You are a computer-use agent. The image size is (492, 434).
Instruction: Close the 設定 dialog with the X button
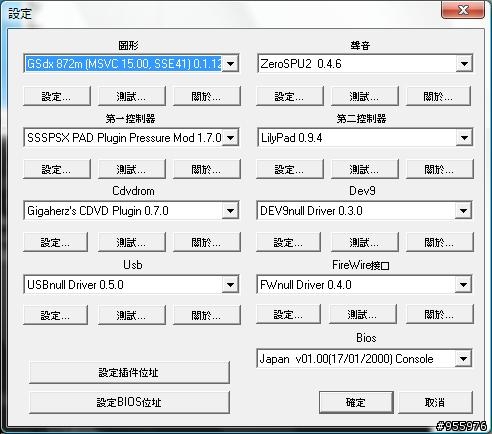463,10
